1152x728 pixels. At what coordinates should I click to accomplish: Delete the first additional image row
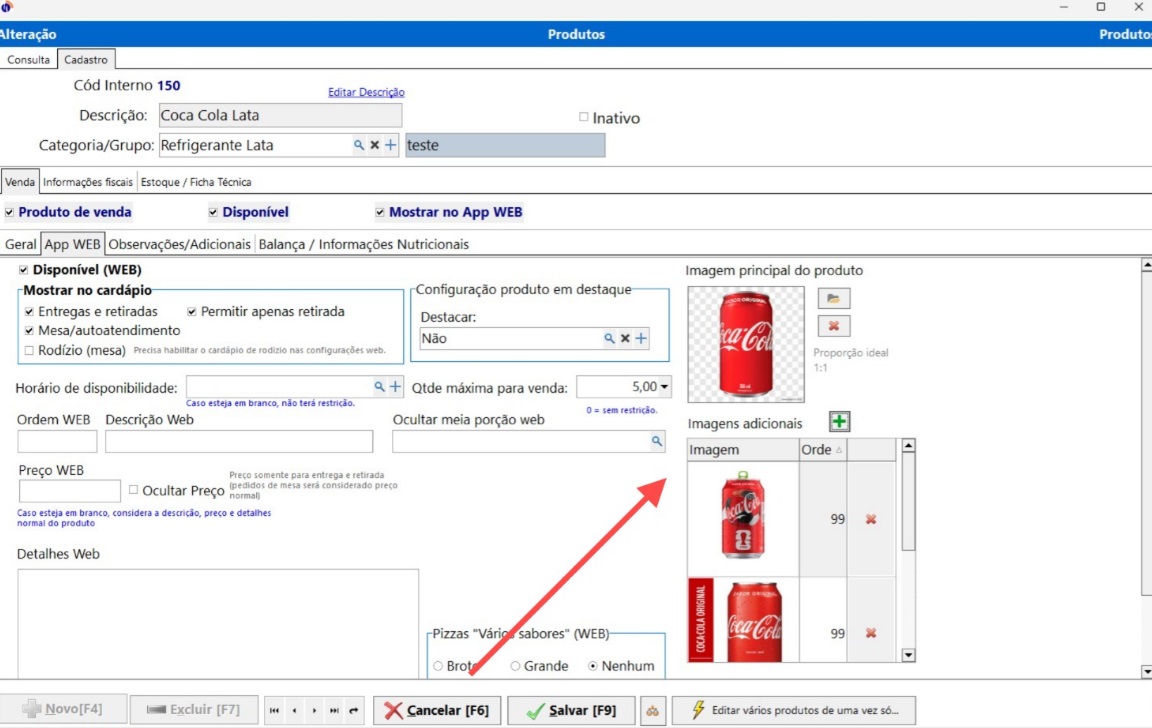pos(871,519)
